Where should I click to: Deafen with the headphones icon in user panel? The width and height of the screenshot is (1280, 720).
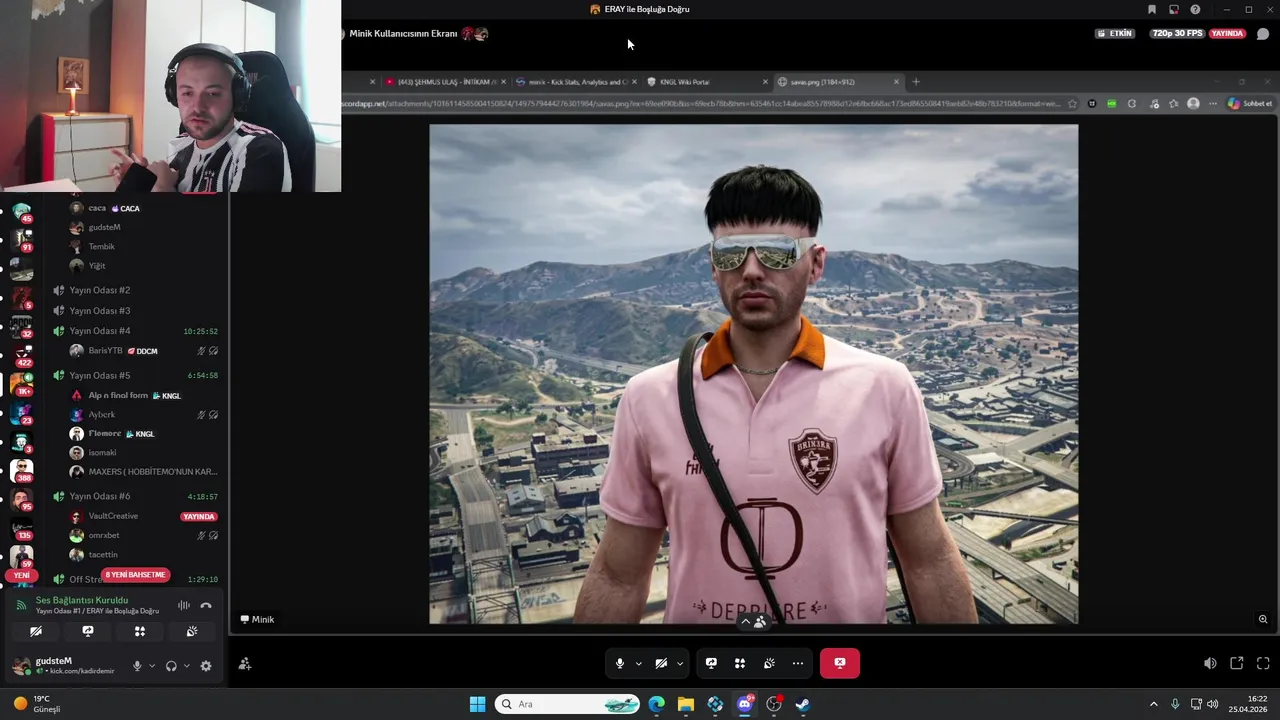point(171,666)
